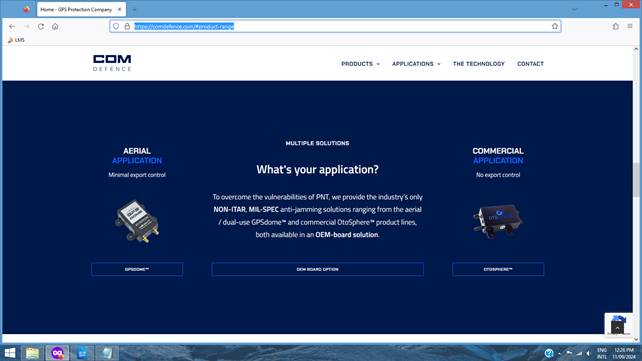642x361 pixels.
Task: Click the GPSdome device image
Action: (x=137, y=221)
